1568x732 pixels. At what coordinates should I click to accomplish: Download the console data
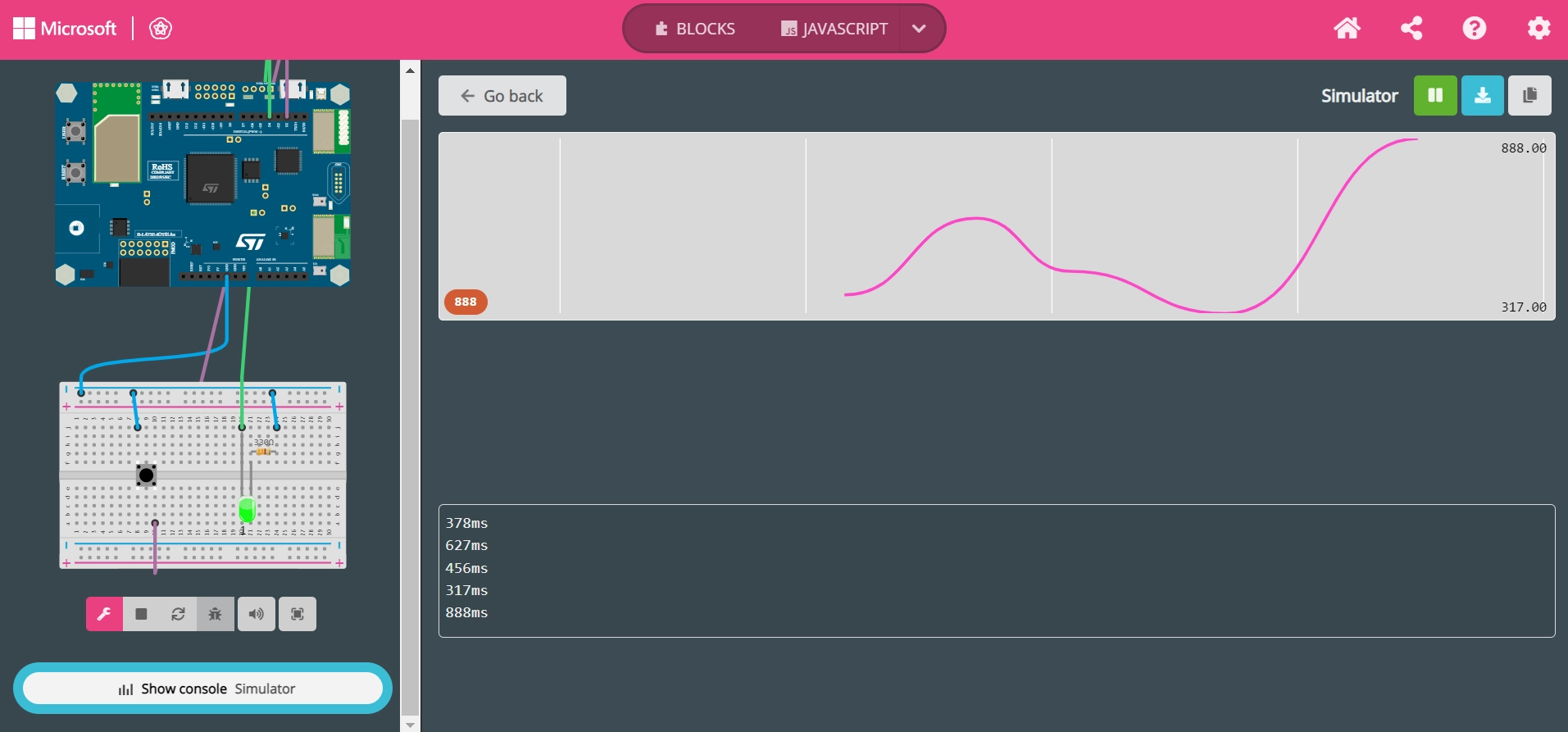click(x=1482, y=96)
